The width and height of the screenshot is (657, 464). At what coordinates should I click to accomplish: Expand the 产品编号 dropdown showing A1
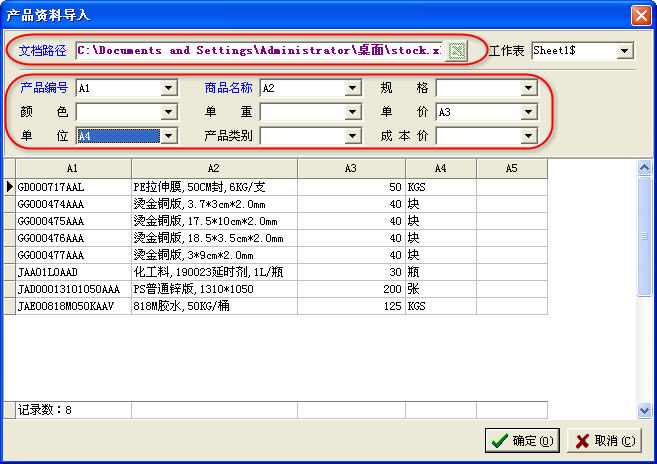tap(168, 88)
